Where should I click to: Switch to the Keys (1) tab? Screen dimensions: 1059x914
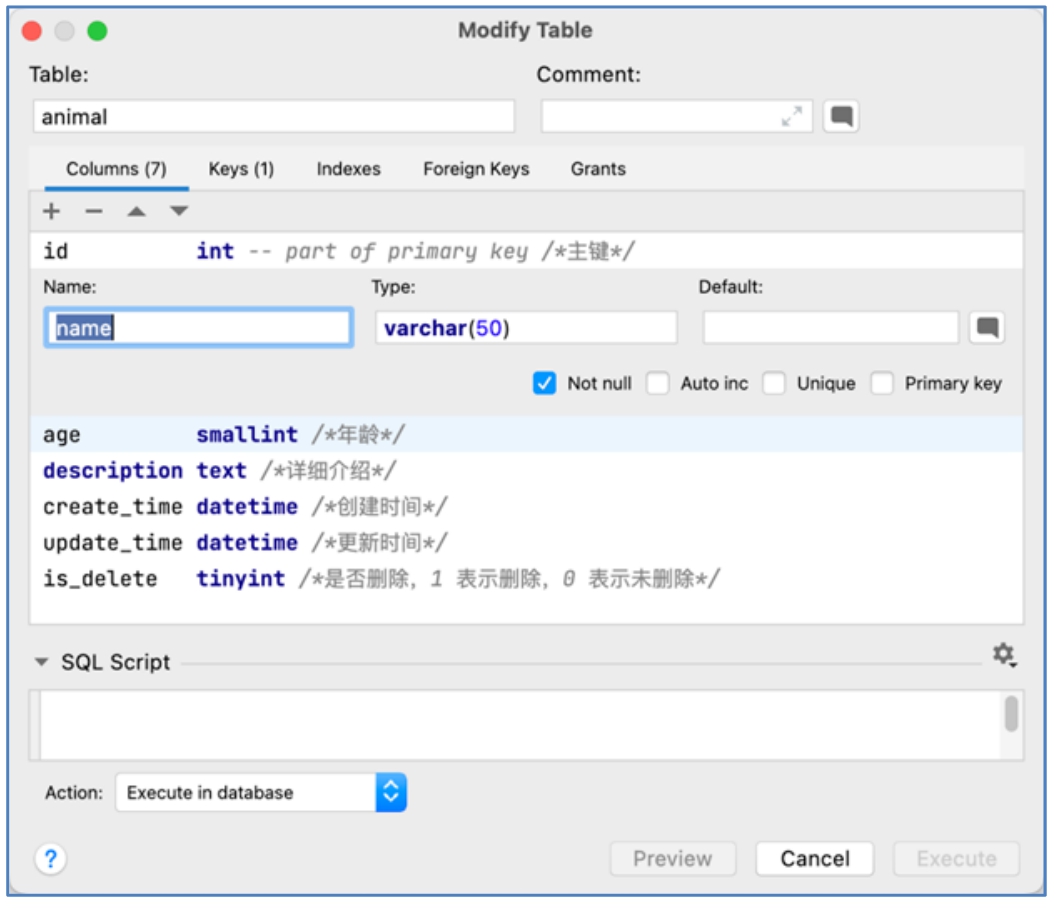click(x=241, y=169)
